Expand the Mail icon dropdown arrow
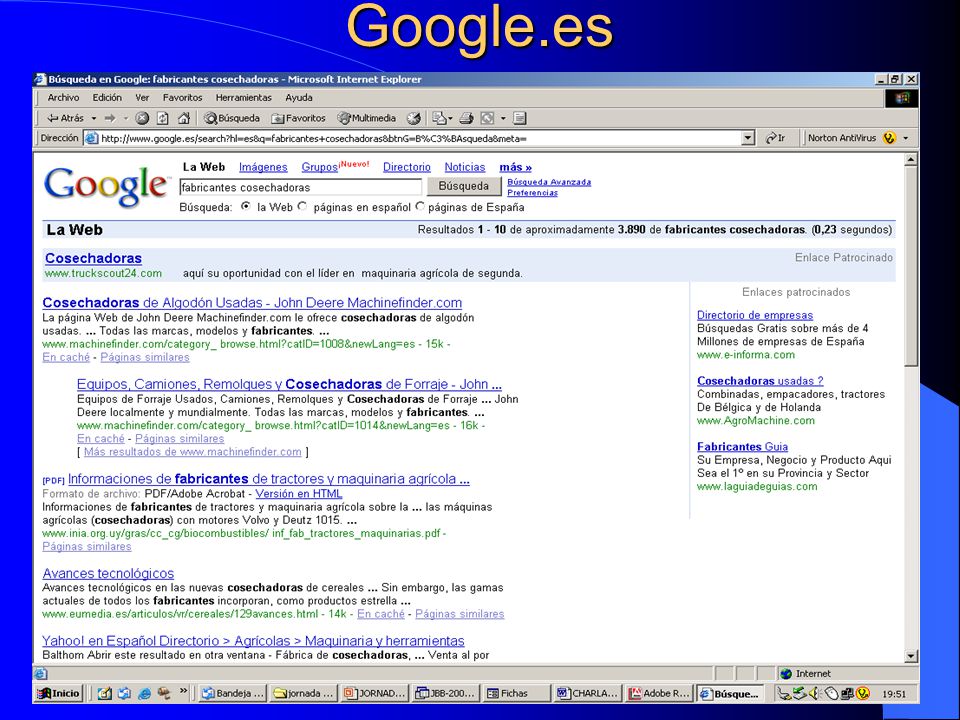Image resolution: width=960 pixels, height=720 pixels. coord(450,118)
